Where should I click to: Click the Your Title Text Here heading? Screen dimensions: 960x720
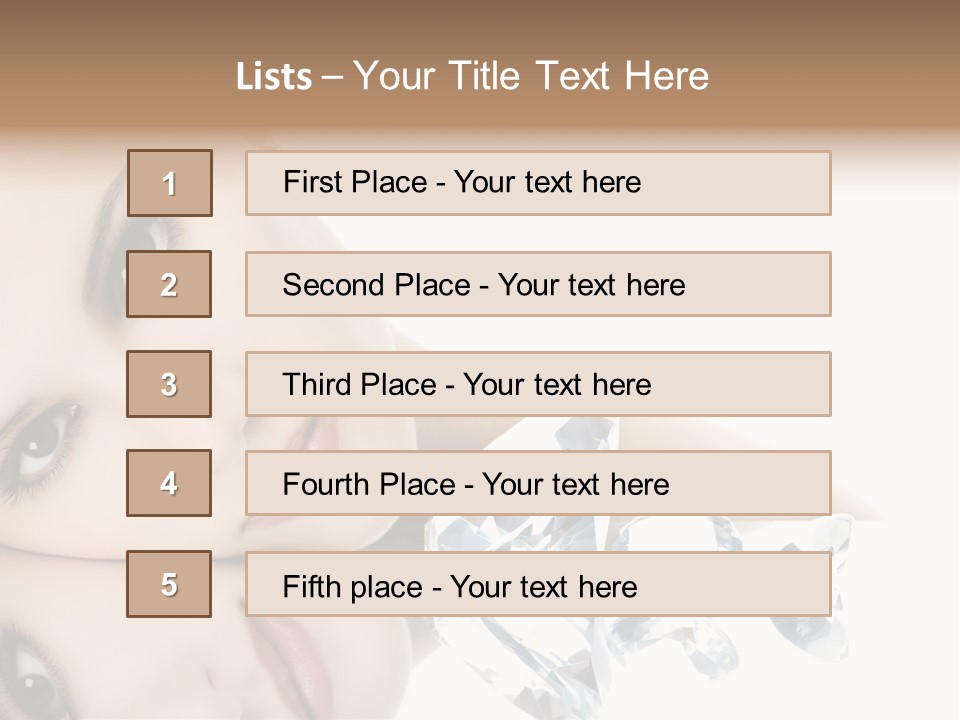click(x=530, y=76)
